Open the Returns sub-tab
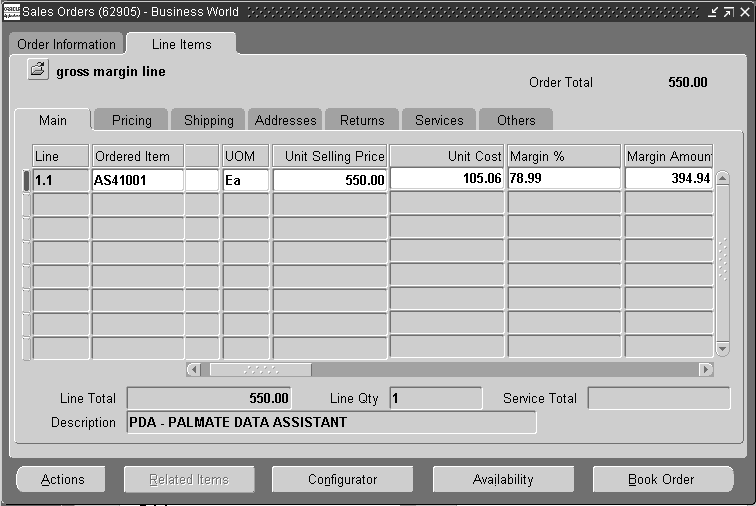The height and width of the screenshot is (506, 756). 362,120
